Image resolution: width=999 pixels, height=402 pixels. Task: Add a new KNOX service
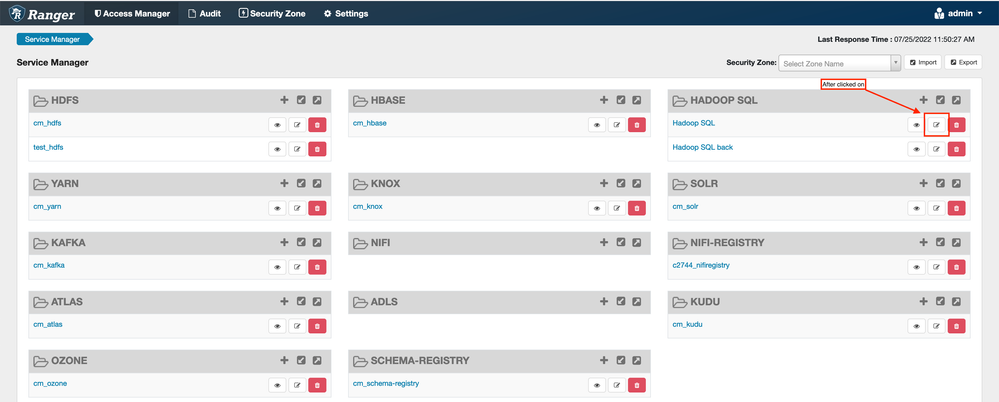(604, 183)
